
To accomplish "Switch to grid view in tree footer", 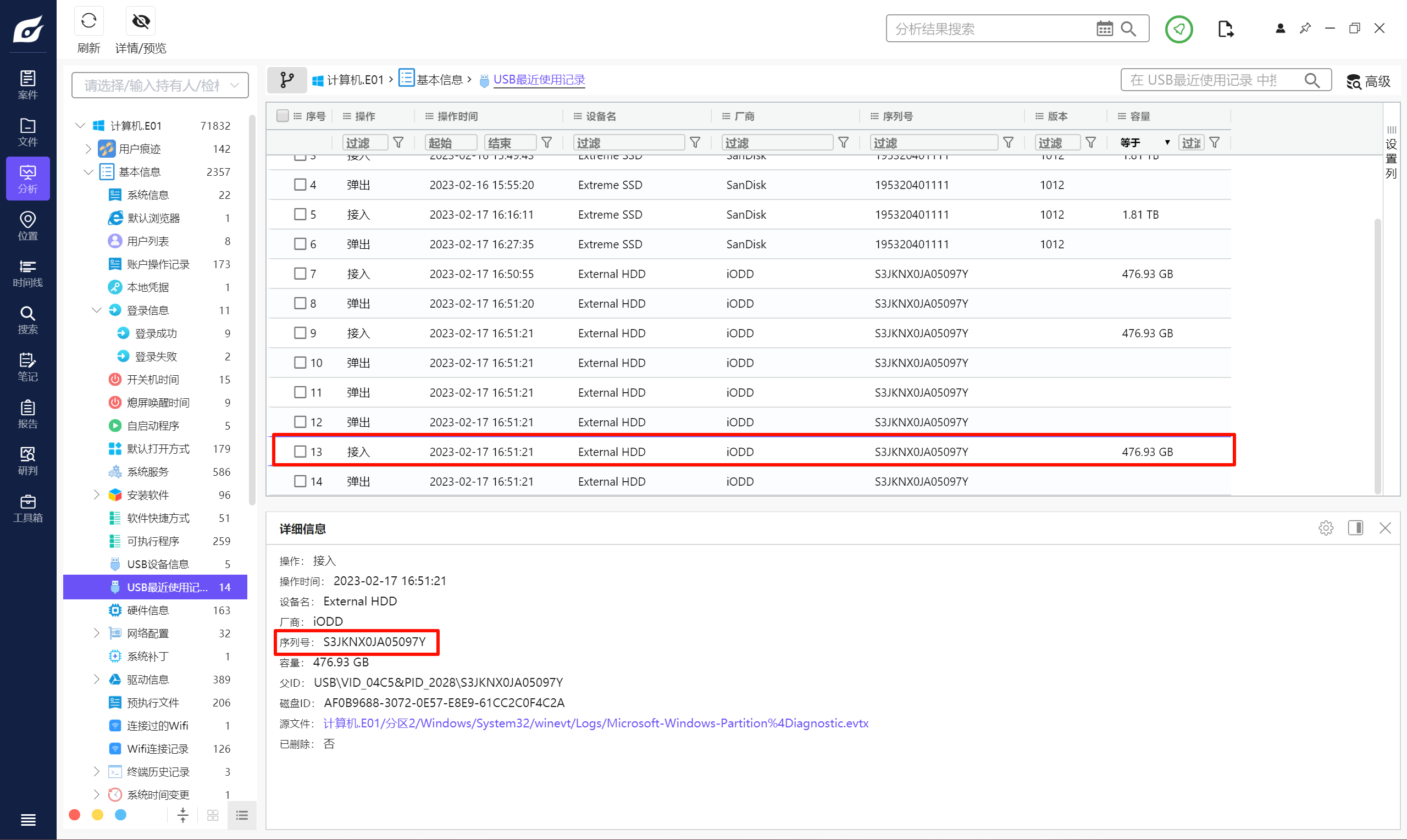I will click(213, 815).
